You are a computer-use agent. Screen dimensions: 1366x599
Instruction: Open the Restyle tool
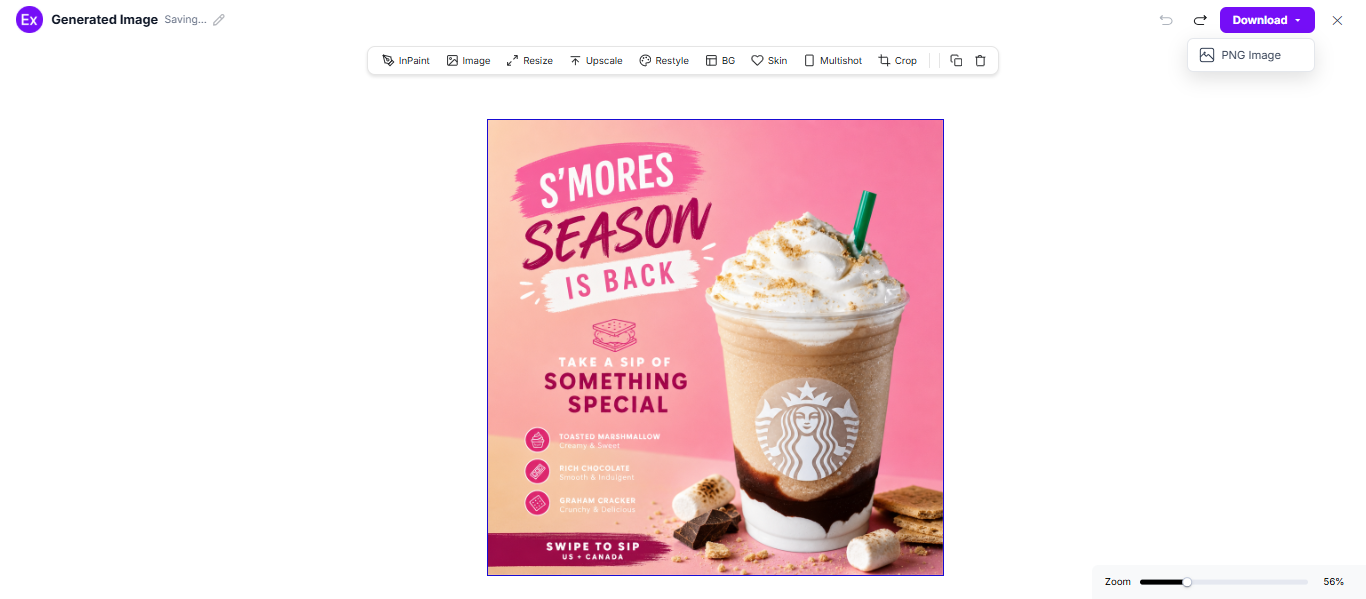click(x=664, y=61)
